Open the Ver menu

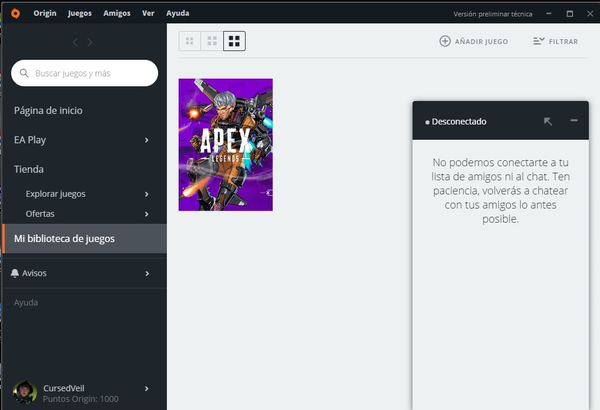pos(148,13)
